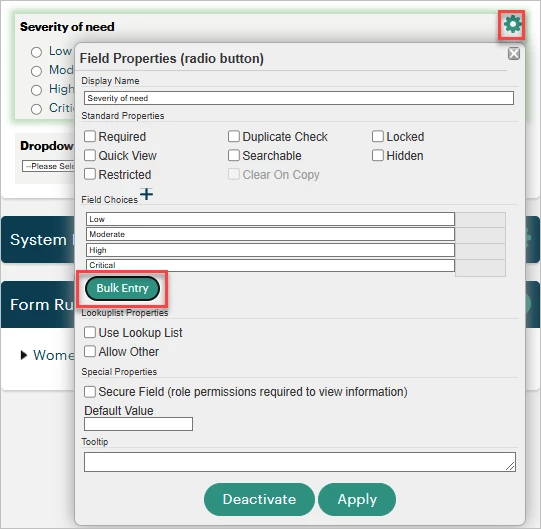Click the Field Choices heading
Image resolution: width=541 pixels, height=529 pixels.
click(109, 199)
